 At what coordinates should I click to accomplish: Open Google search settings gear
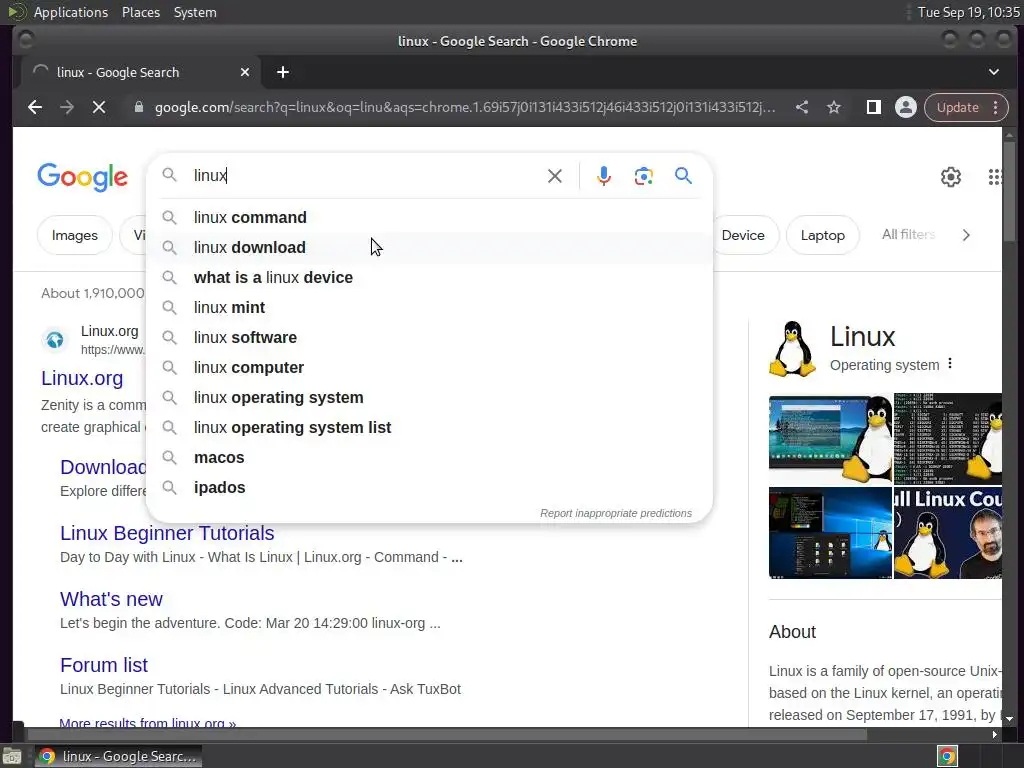[x=951, y=177]
